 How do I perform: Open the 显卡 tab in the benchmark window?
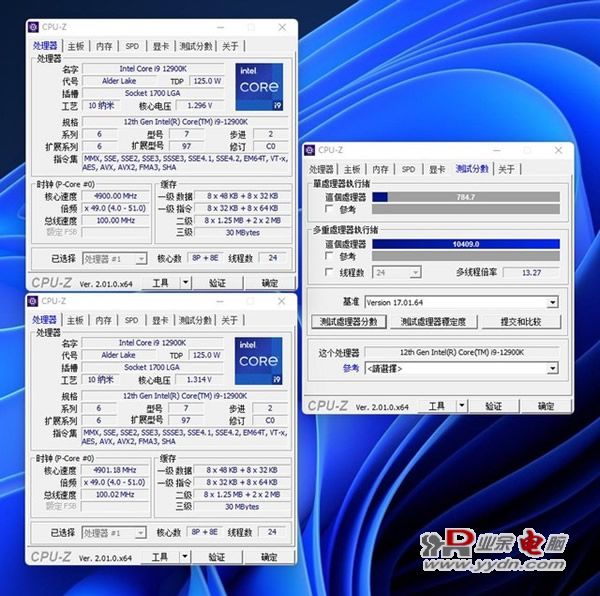[437, 169]
